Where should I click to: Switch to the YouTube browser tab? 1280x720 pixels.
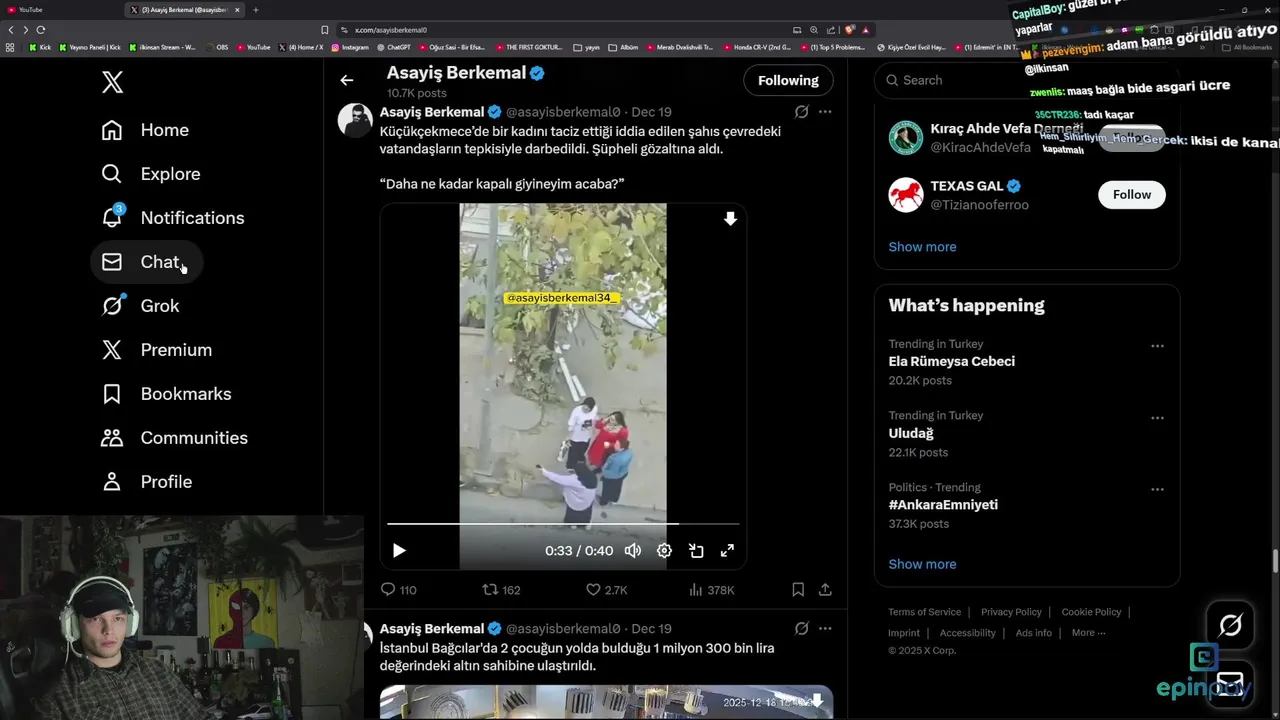[x=60, y=10]
